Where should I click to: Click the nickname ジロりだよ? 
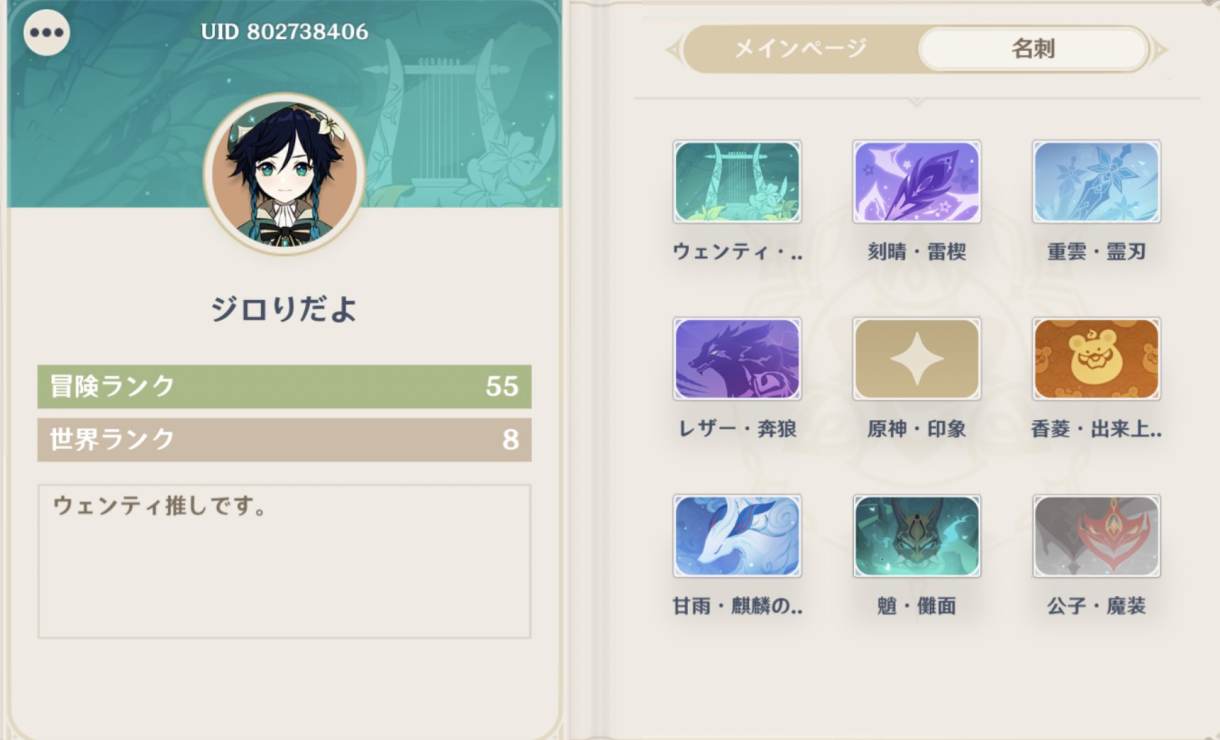coord(284,309)
